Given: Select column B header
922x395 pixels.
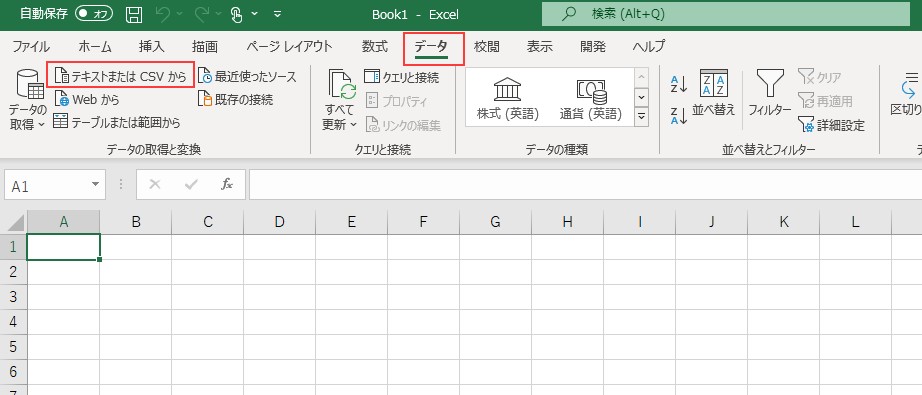Looking at the screenshot, I should coord(136,222).
